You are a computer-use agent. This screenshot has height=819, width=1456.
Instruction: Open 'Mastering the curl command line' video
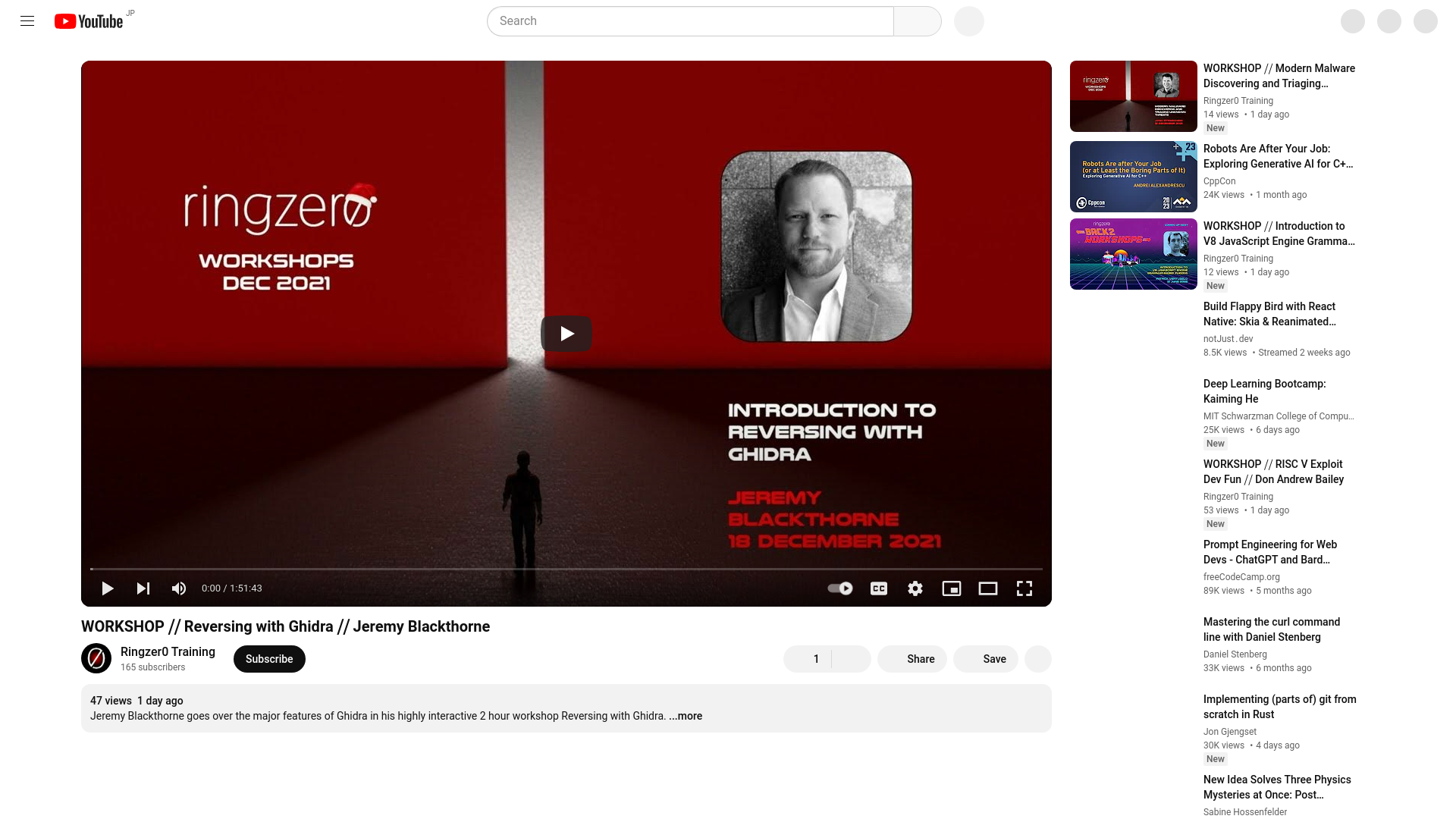point(1272,629)
